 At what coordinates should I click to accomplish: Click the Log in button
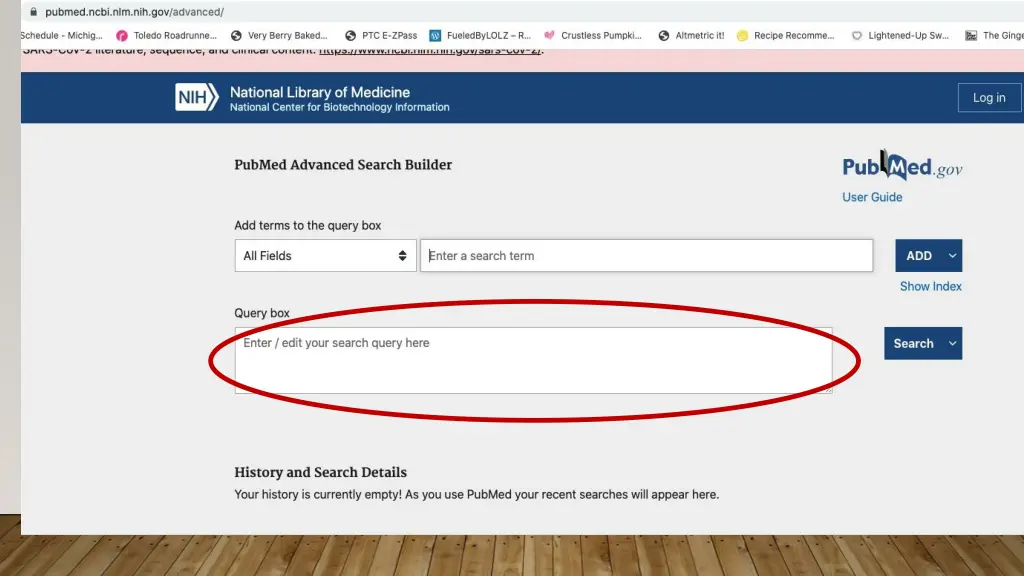click(989, 97)
